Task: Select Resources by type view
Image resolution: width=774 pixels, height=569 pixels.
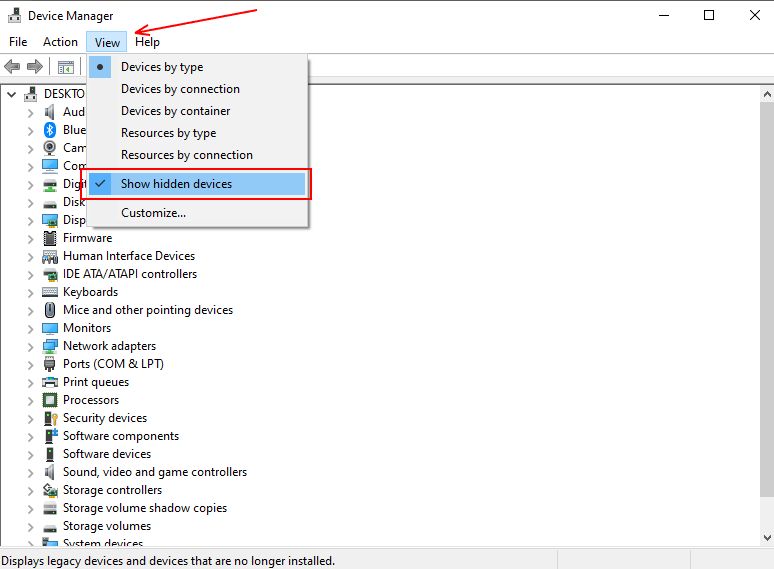Action: coord(198,133)
